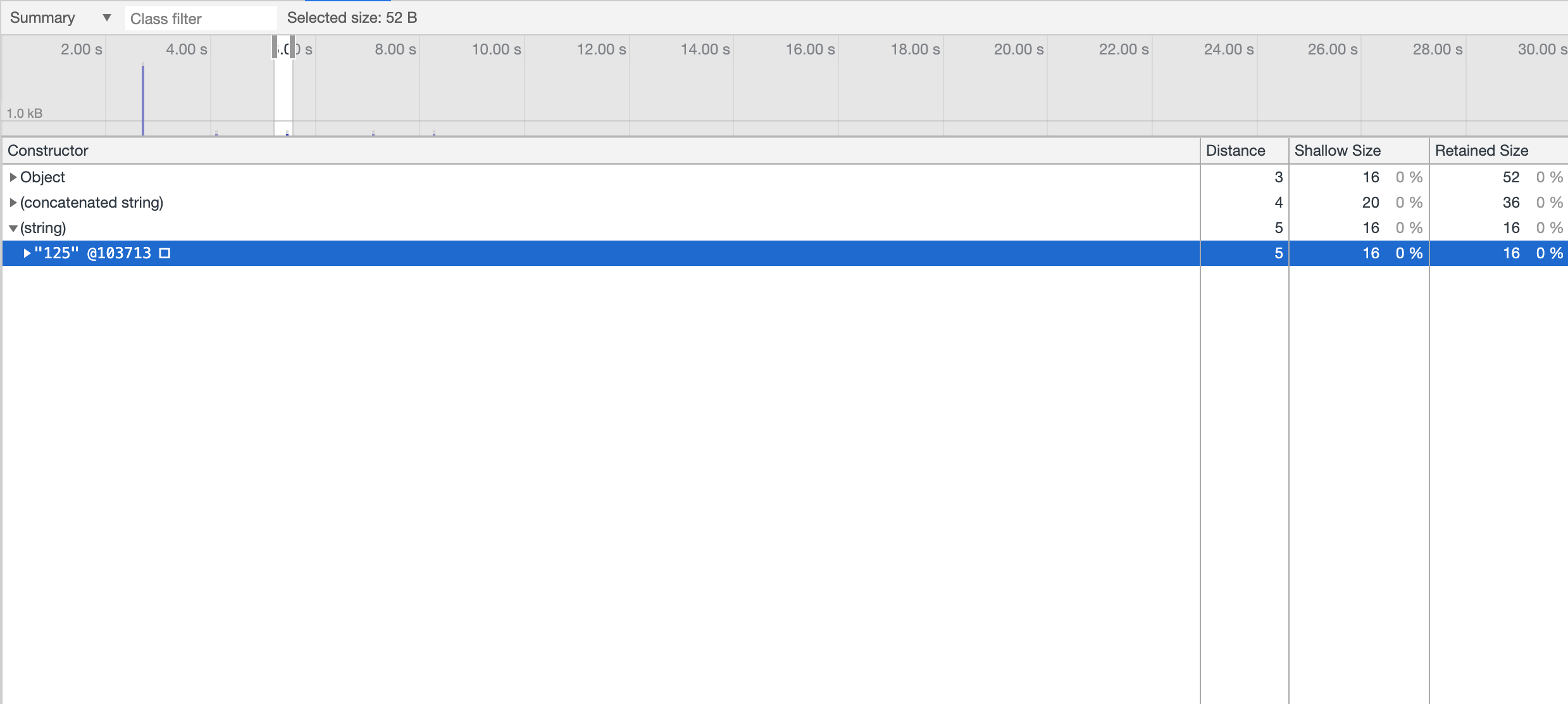Click the right timeline selection handle

click(x=292, y=47)
